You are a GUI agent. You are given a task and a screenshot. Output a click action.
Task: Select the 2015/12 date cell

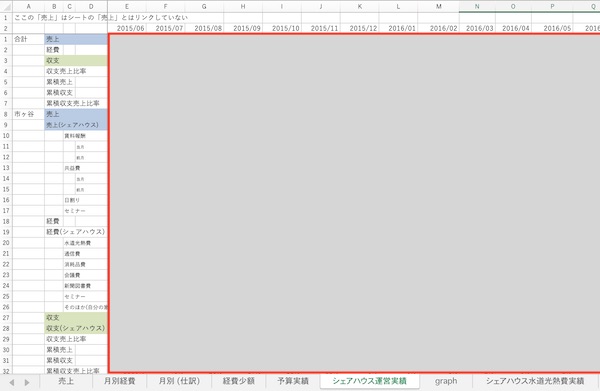pos(360,28)
